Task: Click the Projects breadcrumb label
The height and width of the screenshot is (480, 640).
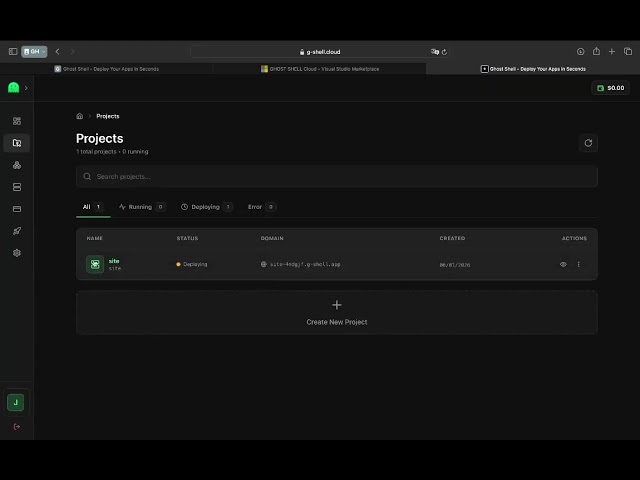Action: pyautogui.click(x=108, y=116)
